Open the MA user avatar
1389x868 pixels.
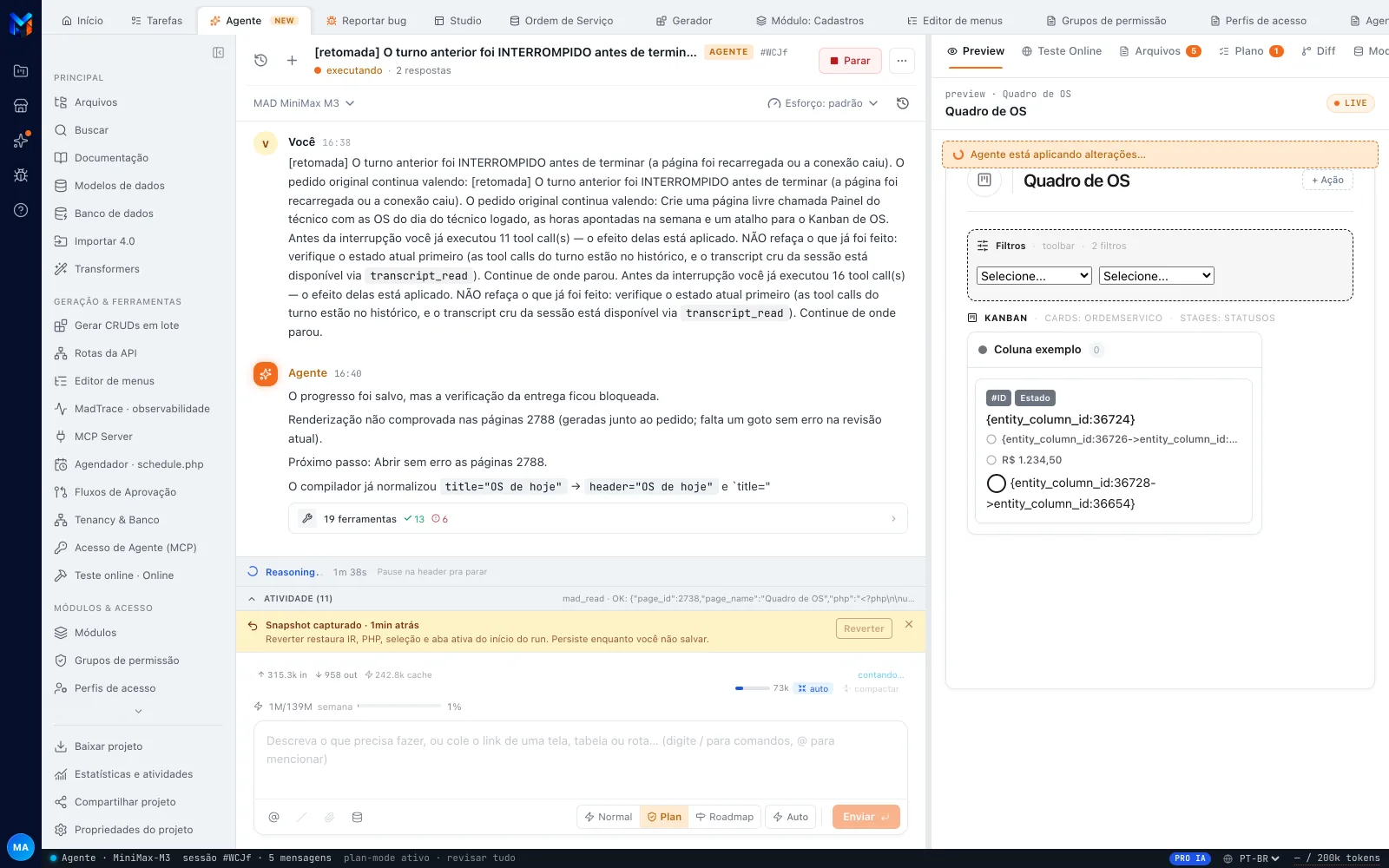point(21,847)
